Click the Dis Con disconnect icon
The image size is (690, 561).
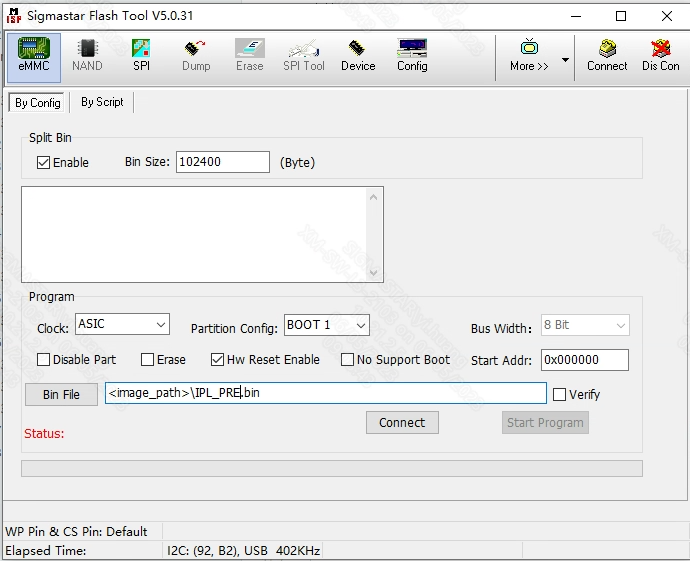[661, 56]
